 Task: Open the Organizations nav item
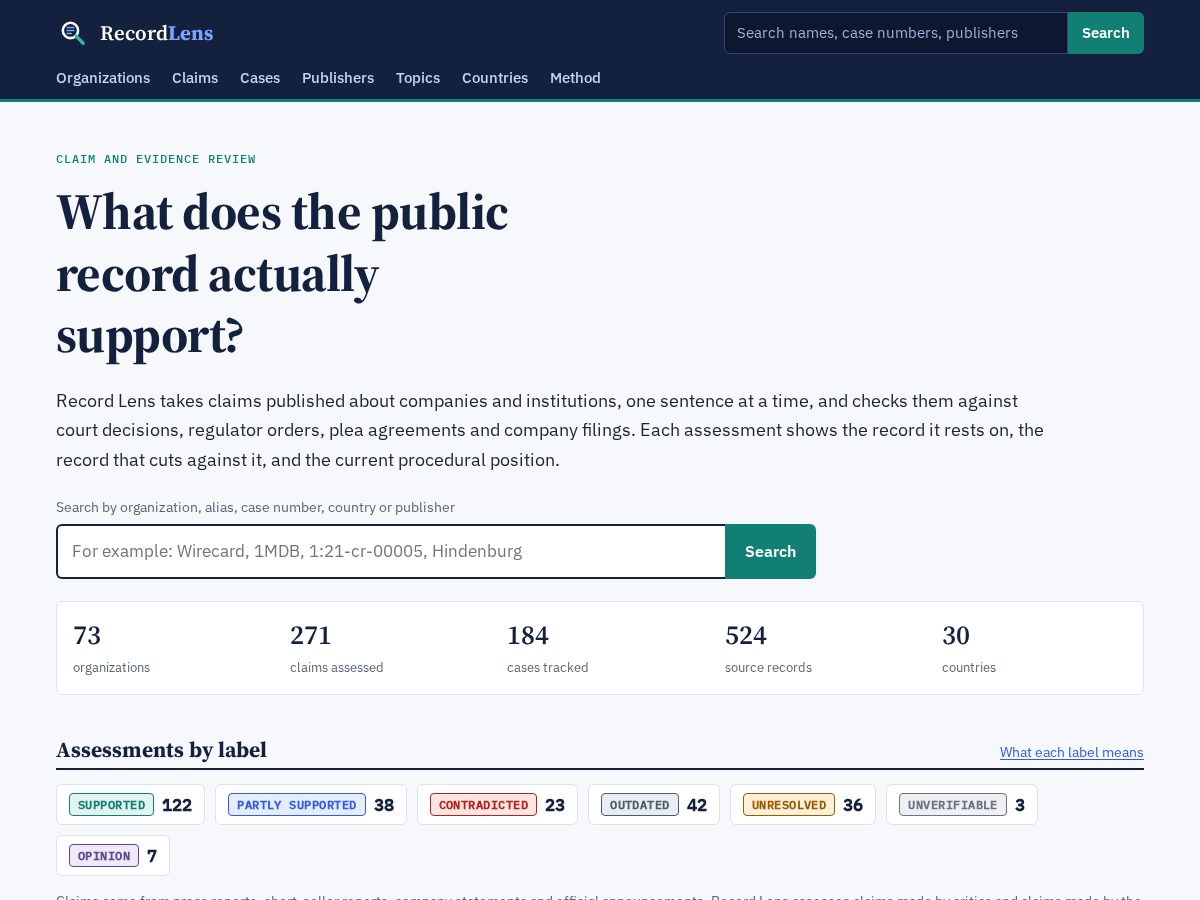point(103,78)
